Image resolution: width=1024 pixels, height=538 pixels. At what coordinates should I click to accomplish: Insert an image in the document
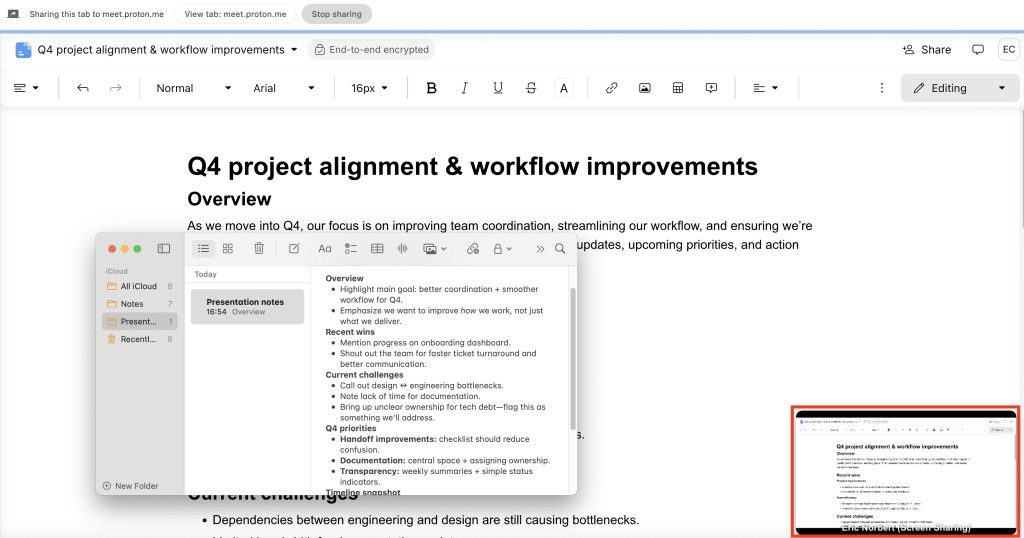coord(645,88)
